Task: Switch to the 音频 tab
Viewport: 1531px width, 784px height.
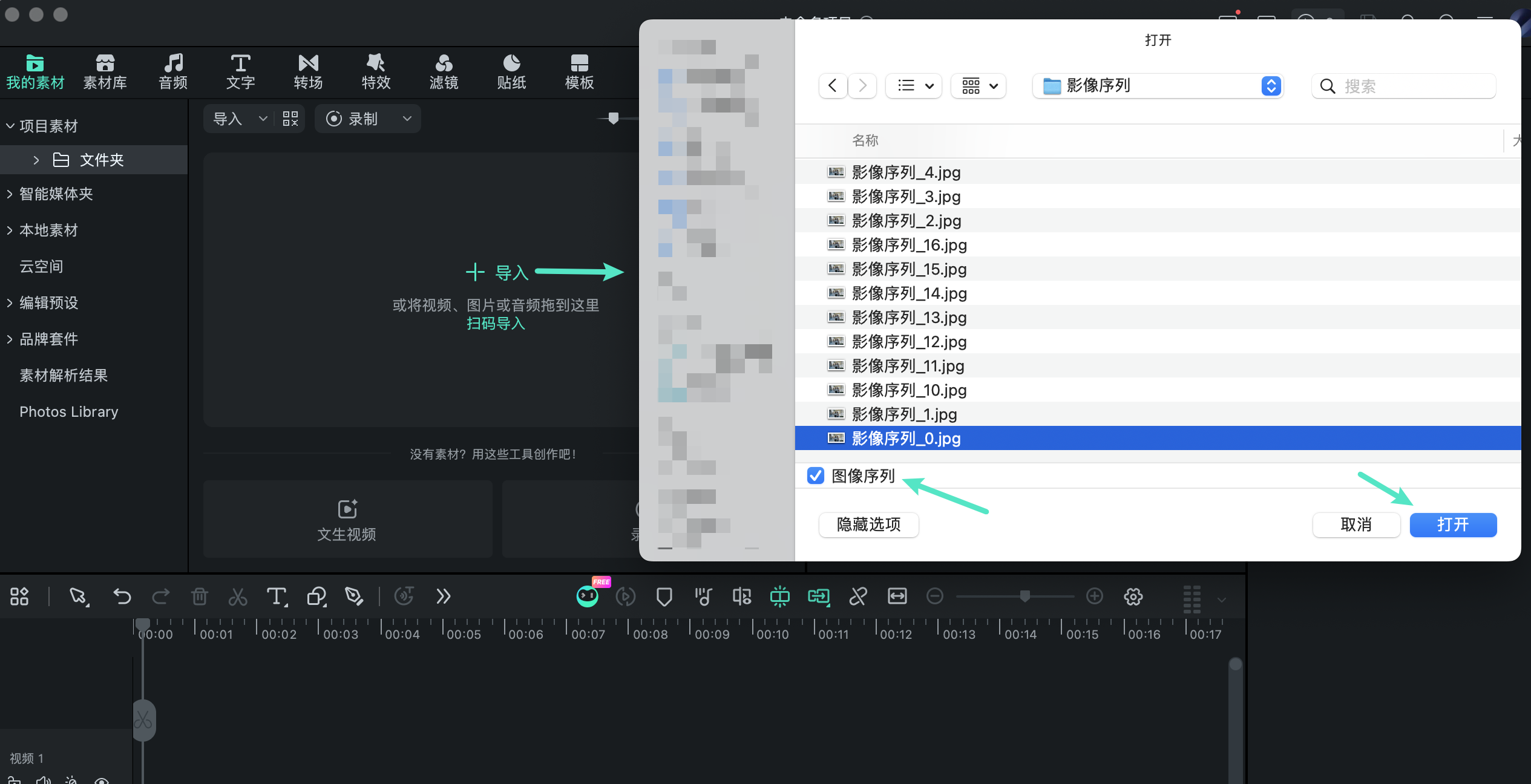Action: point(173,71)
